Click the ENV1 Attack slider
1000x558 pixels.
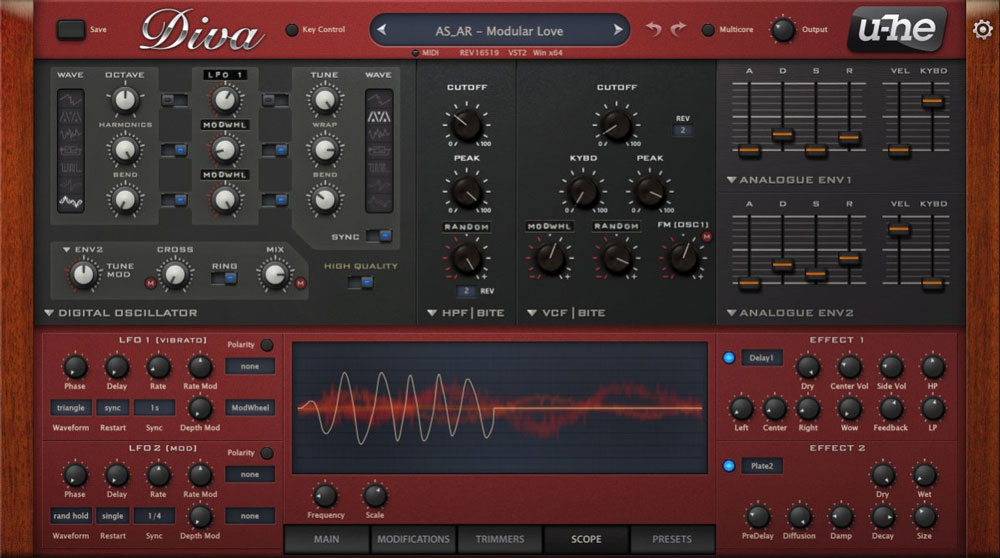749,151
